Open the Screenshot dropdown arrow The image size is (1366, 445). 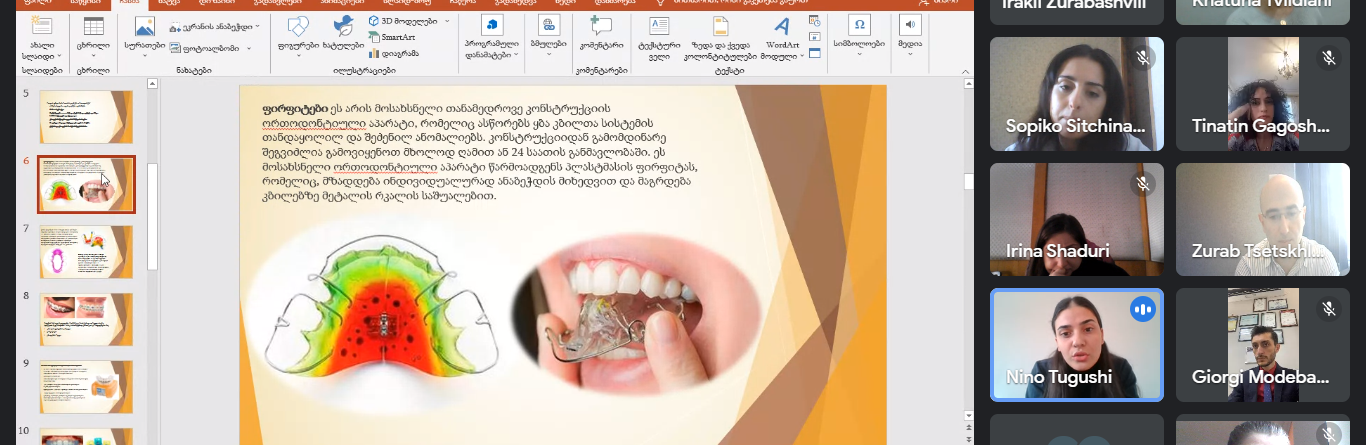[x=257, y=26]
